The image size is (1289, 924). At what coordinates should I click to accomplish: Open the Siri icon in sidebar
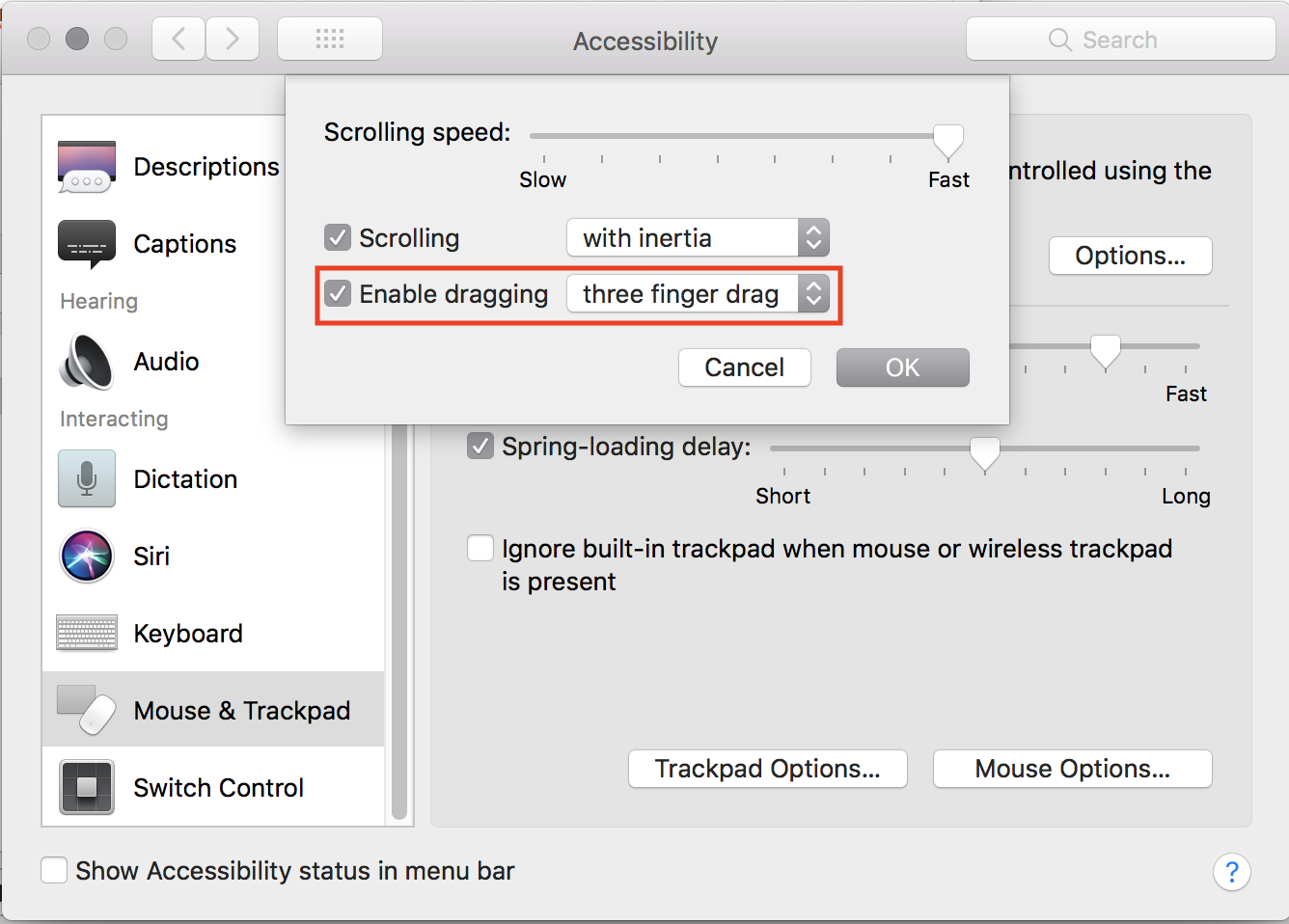tap(87, 557)
